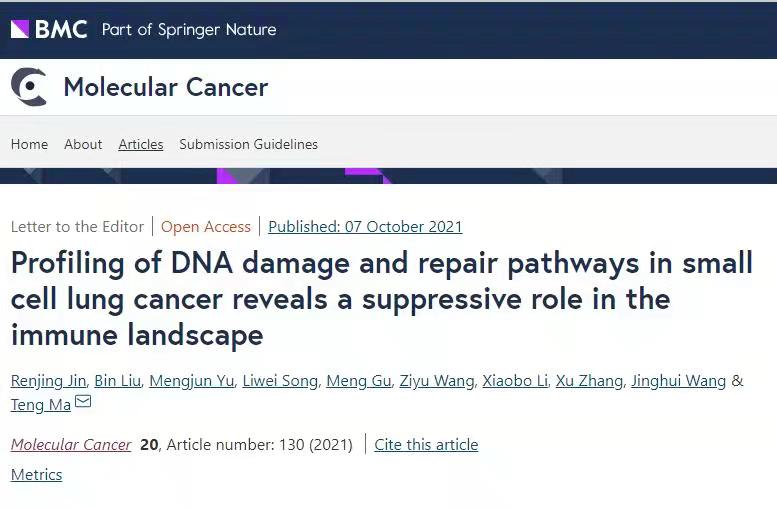Click the email envelope icon beside Teng Ma
777x509 pixels.
click(x=83, y=401)
